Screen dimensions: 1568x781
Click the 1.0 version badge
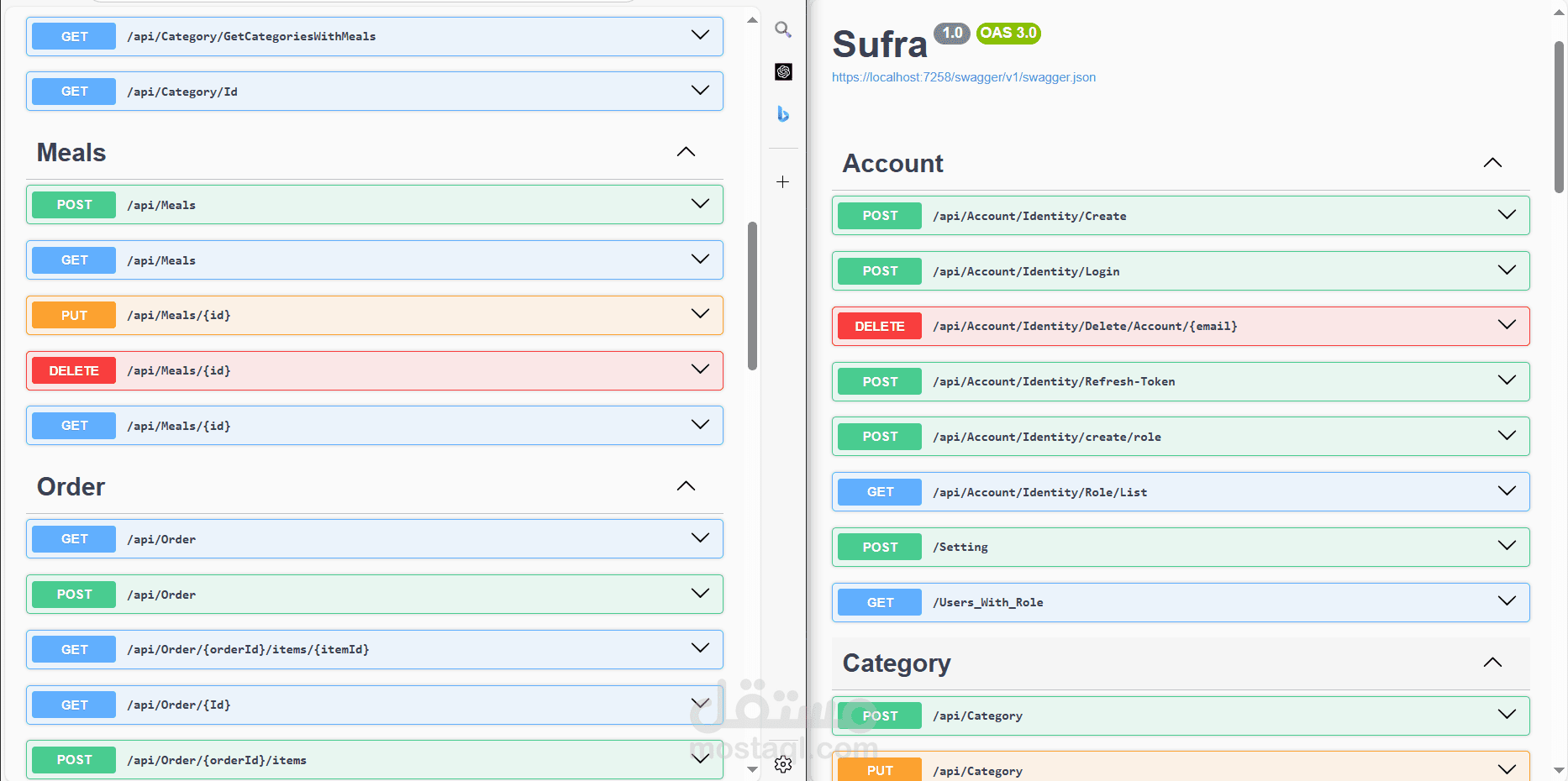[x=952, y=34]
